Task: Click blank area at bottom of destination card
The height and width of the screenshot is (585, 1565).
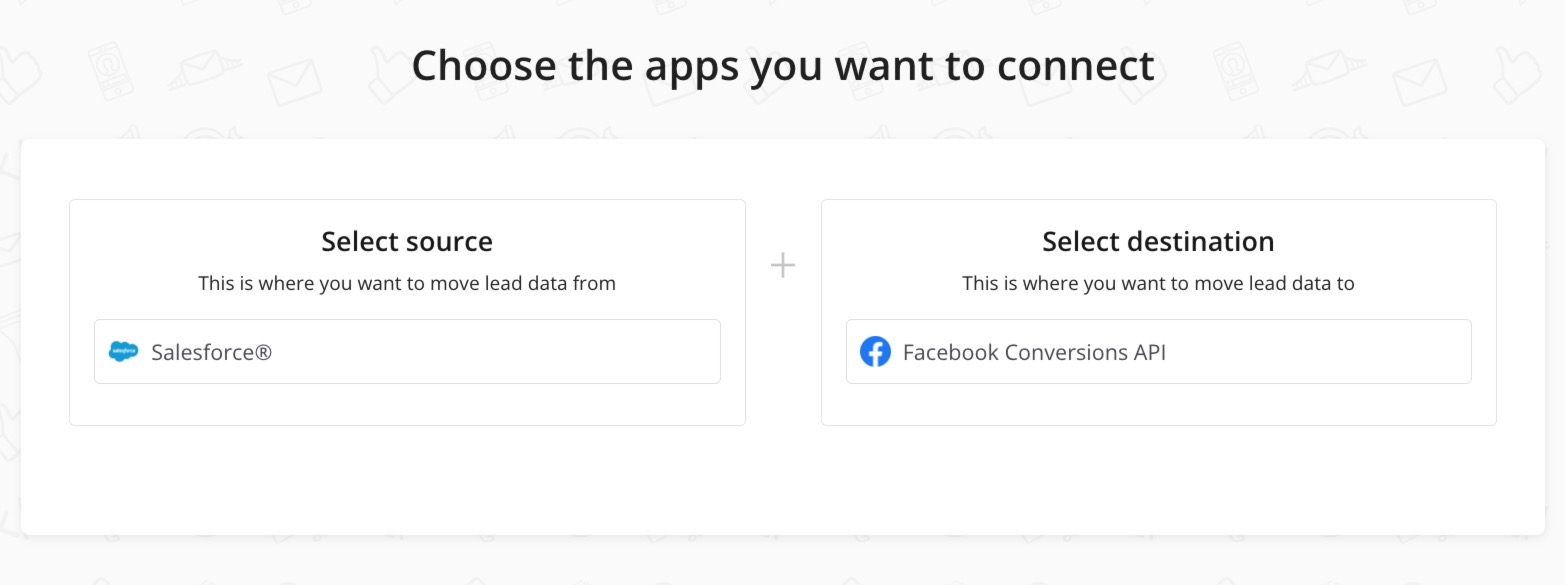Action: click(x=1158, y=405)
